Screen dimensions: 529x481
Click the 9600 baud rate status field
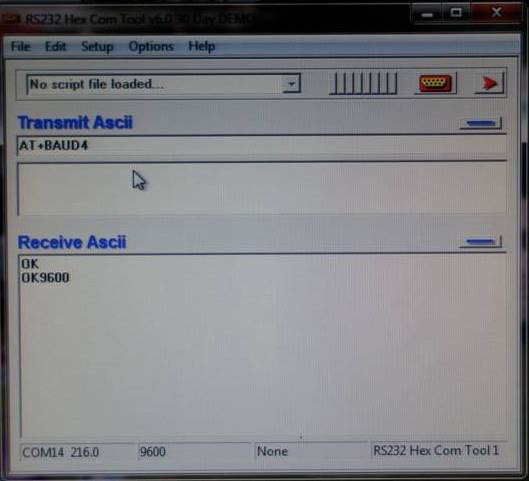(195, 452)
